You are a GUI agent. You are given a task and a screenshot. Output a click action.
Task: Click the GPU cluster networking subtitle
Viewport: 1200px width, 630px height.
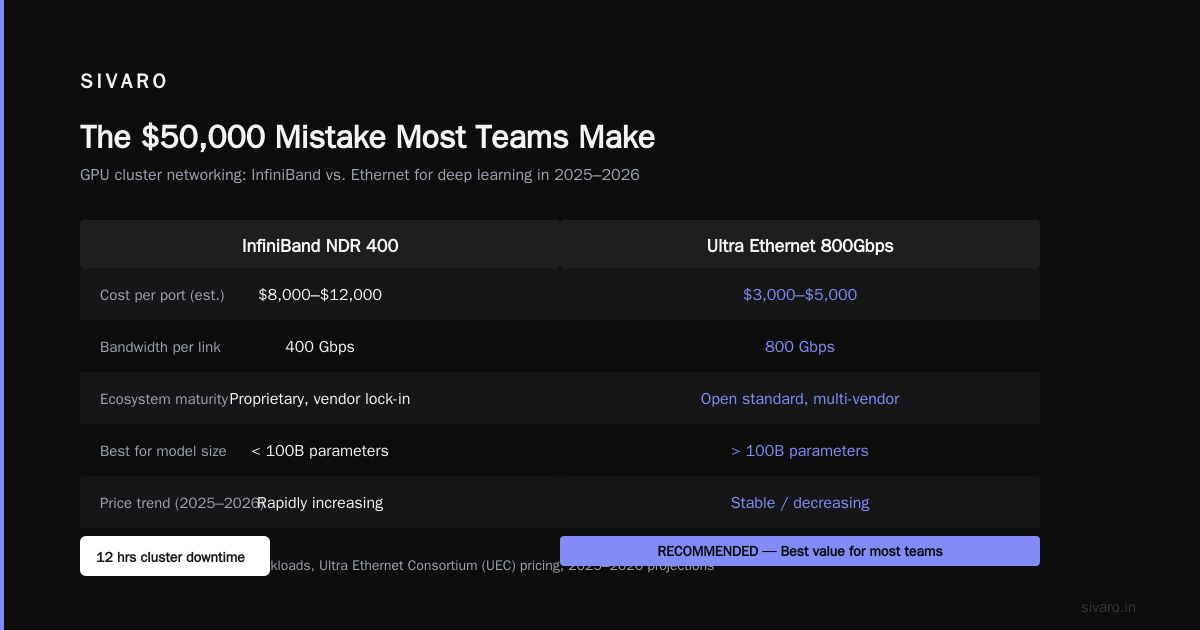[x=360, y=175]
